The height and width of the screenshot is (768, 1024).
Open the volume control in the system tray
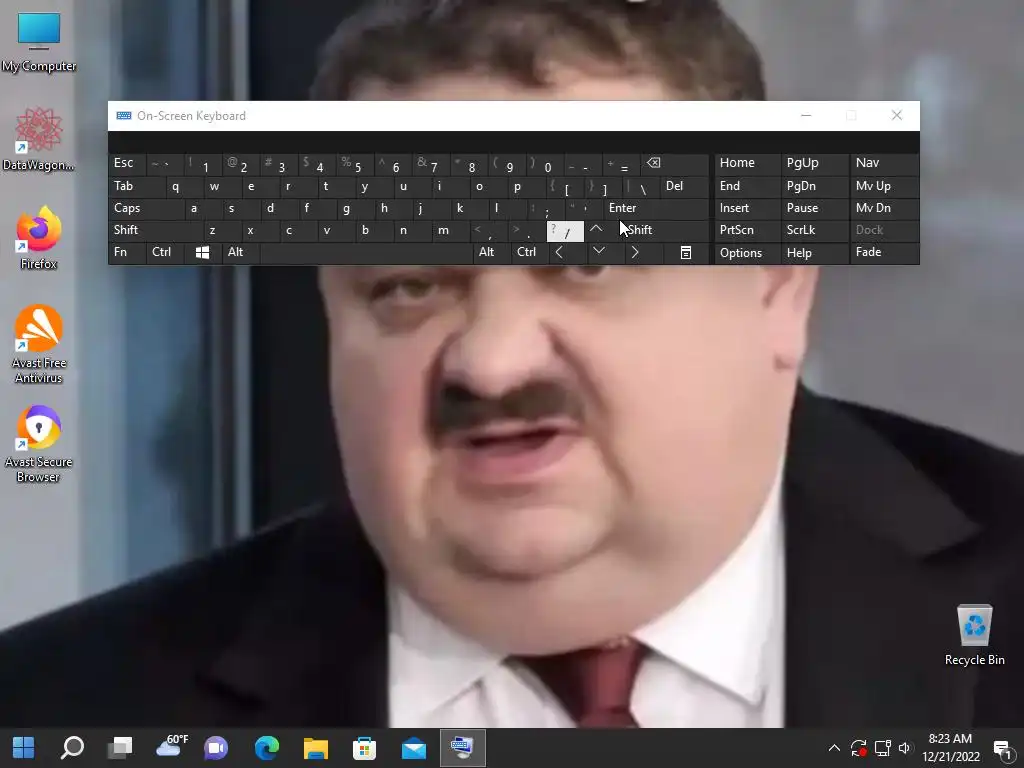(x=905, y=748)
